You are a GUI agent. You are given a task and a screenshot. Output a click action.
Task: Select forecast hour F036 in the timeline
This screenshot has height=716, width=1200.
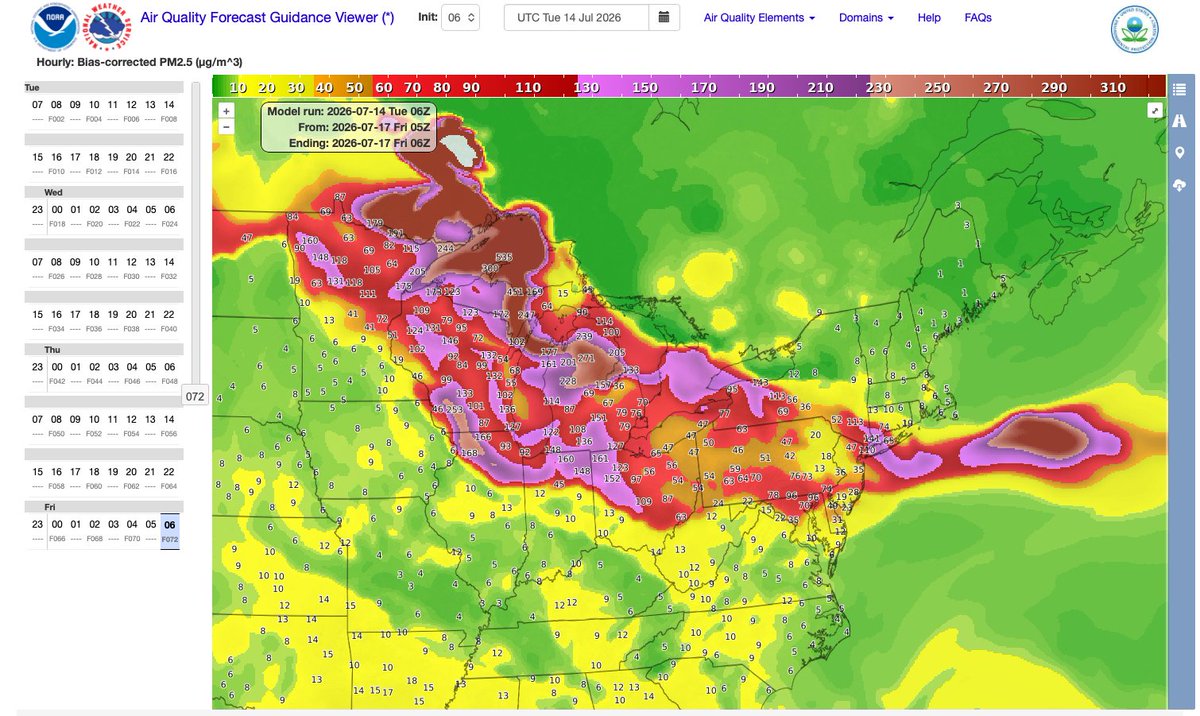pyautogui.click(x=94, y=330)
